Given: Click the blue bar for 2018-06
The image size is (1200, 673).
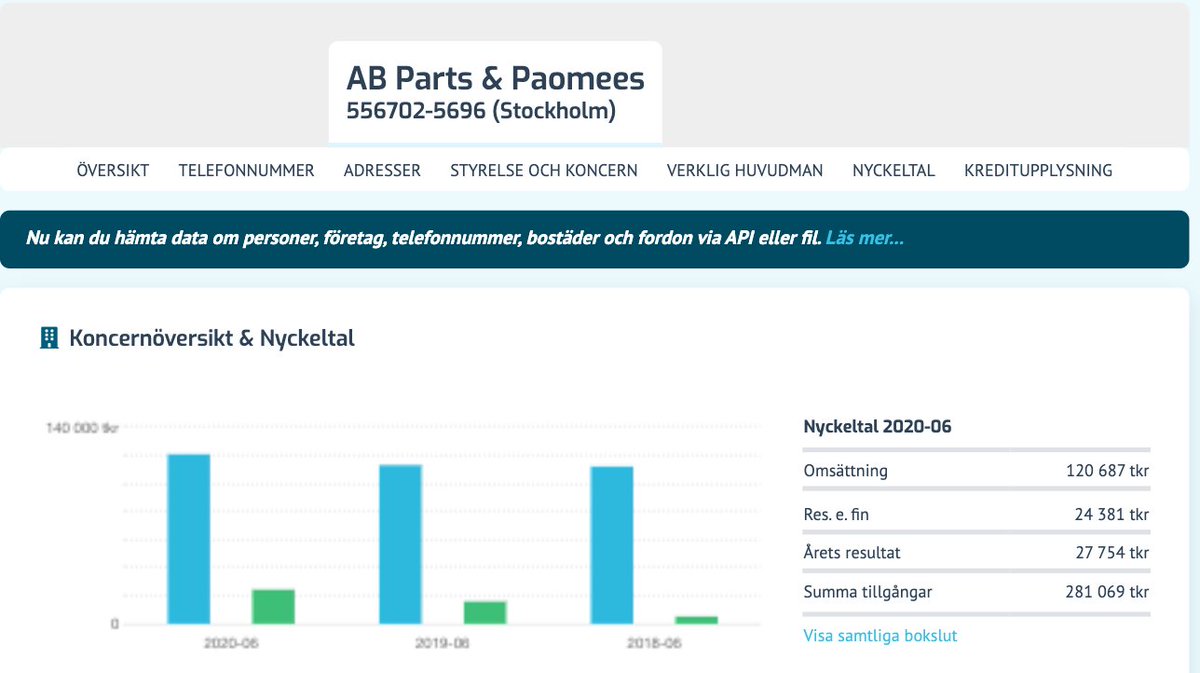Looking at the screenshot, I should pos(612,546).
